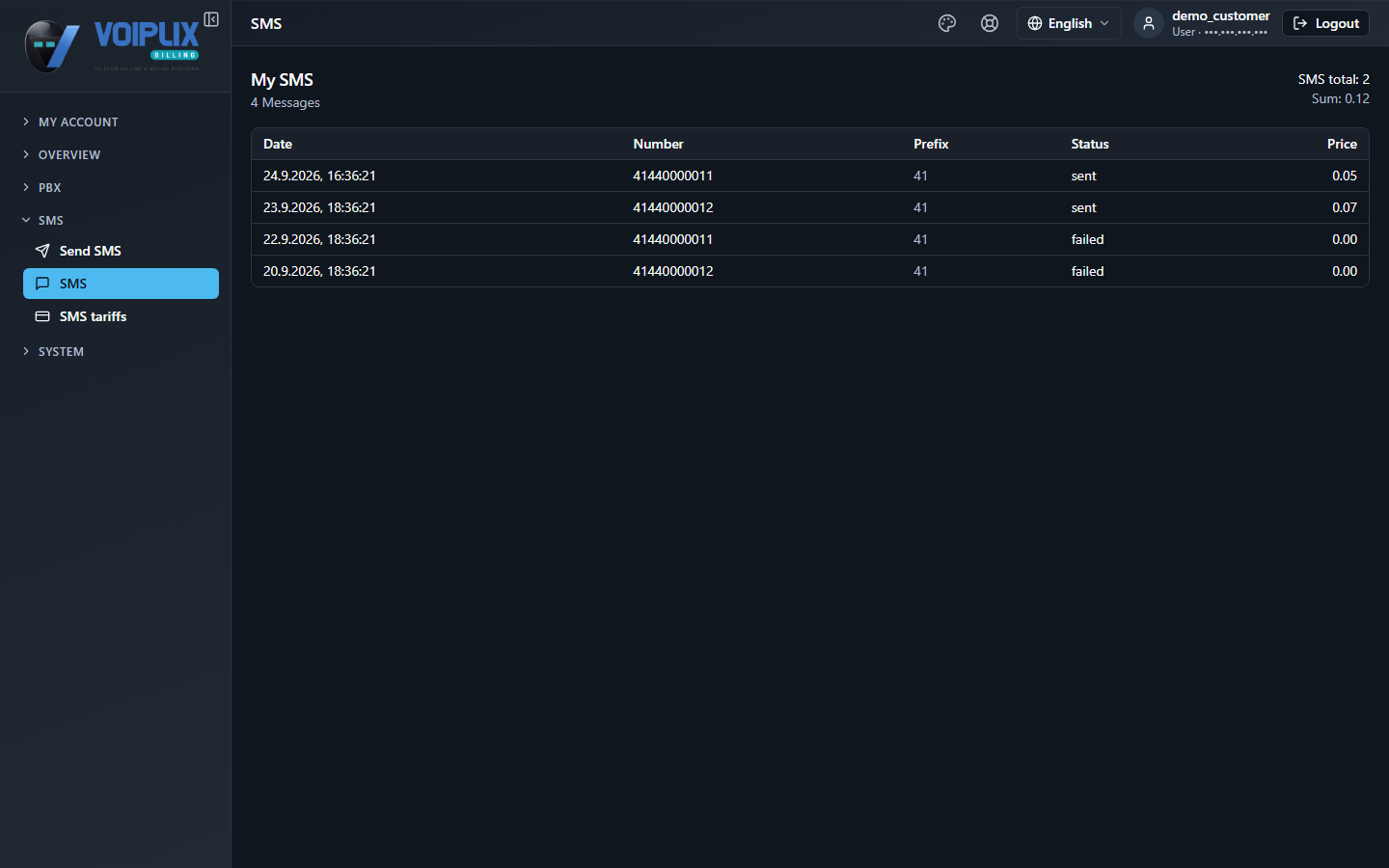Select the date 24.9.2026, 16:36:21
The height and width of the screenshot is (868, 1389).
click(x=319, y=176)
